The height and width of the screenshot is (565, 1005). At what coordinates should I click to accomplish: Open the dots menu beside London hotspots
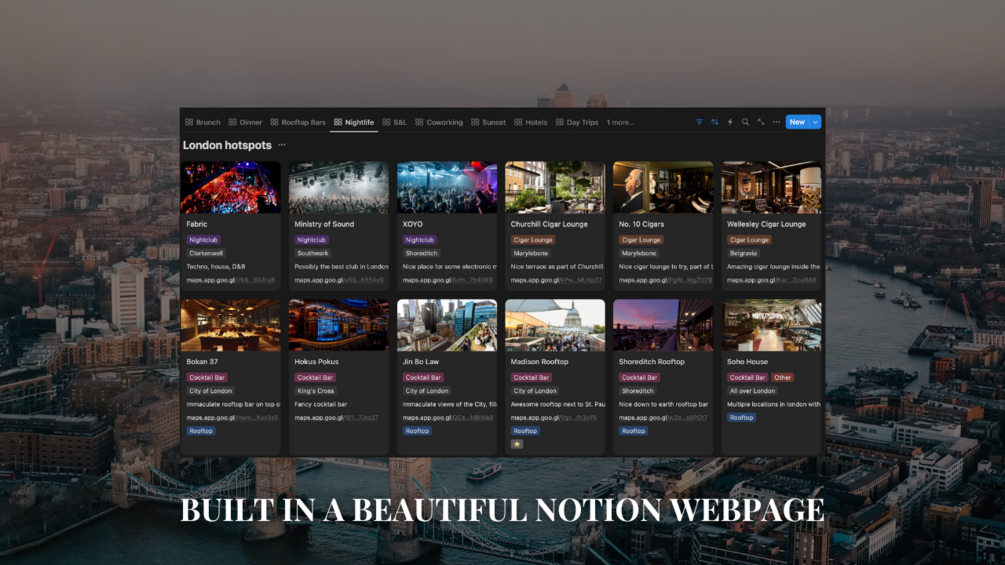[282, 145]
